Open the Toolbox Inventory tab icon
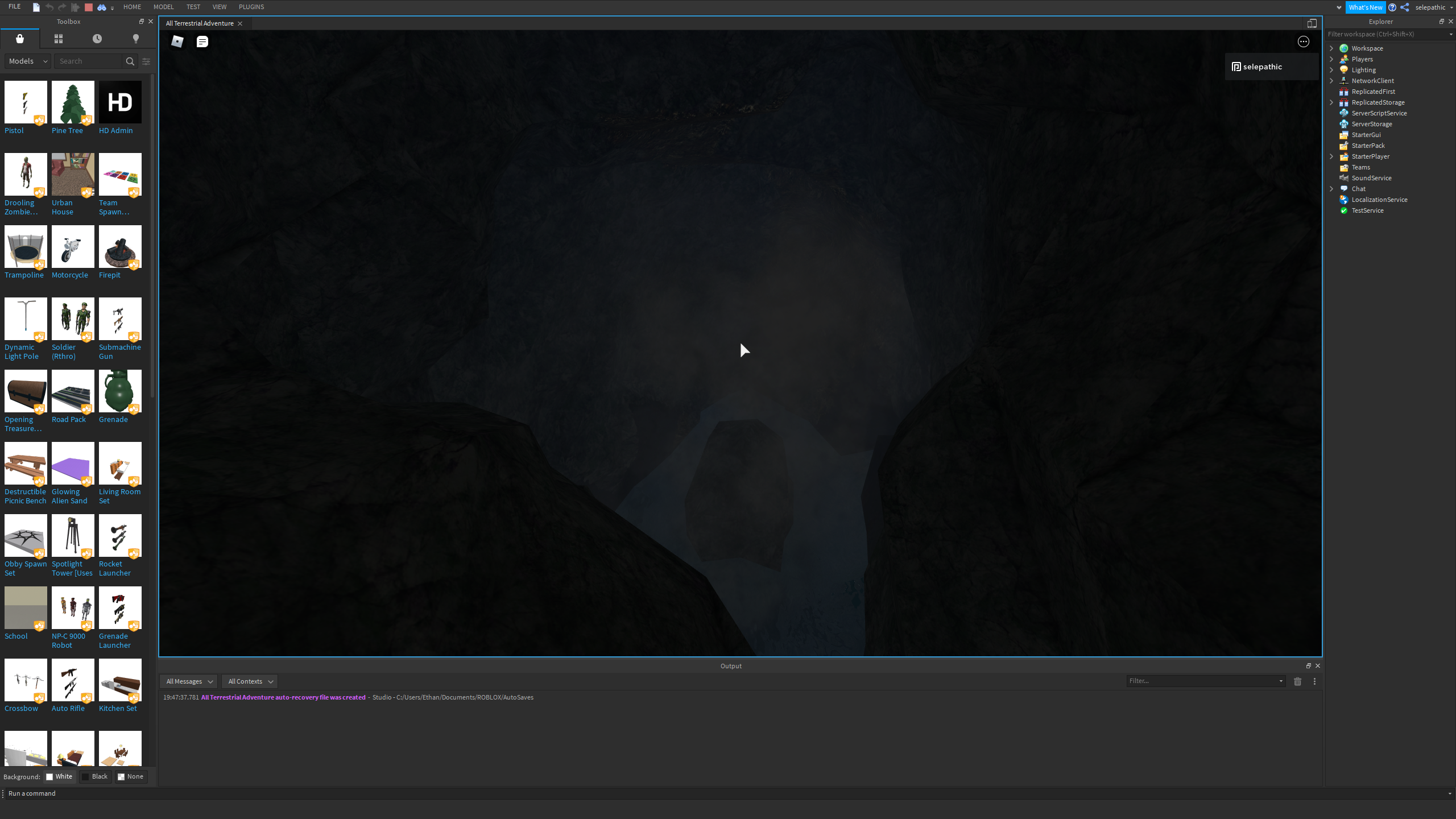Image resolution: width=1456 pixels, height=819 pixels. (59, 39)
